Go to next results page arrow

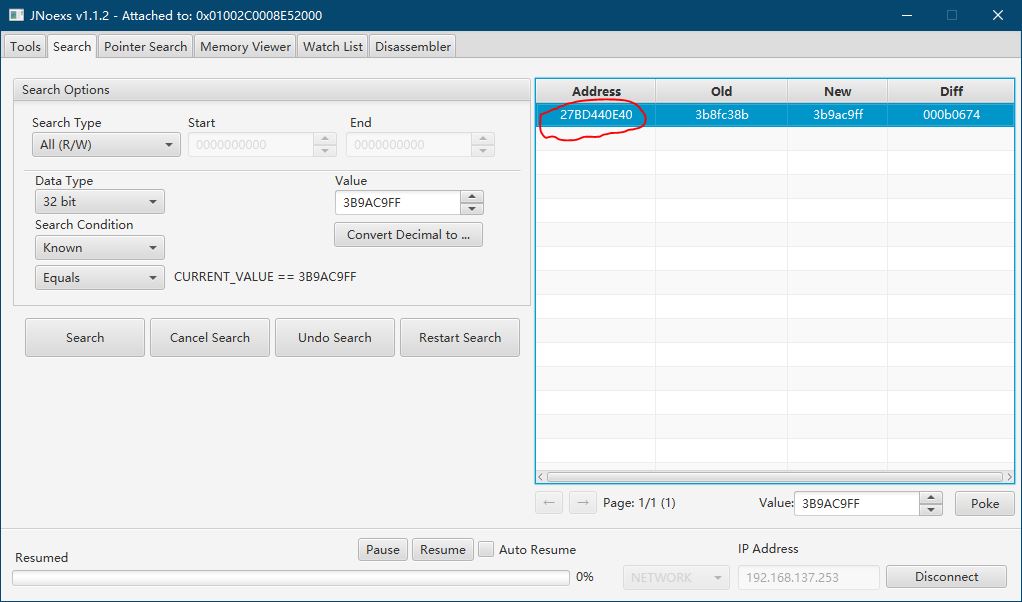click(x=583, y=503)
